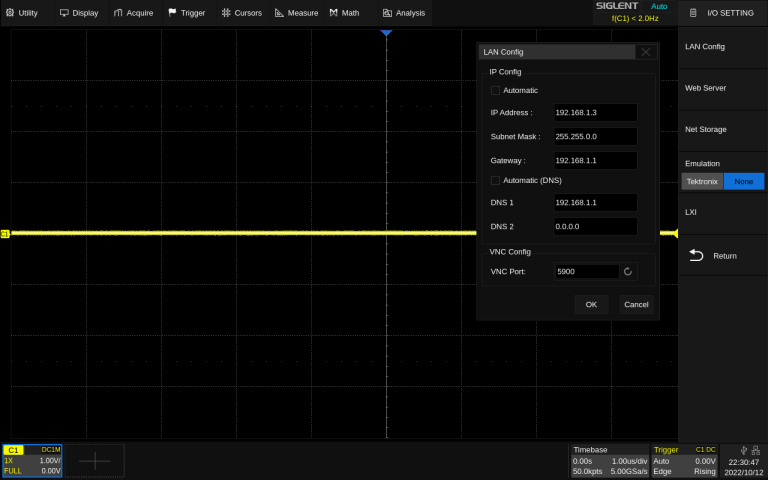The image size is (768, 480).
Task: Click the network status icon
Action: point(754,450)
